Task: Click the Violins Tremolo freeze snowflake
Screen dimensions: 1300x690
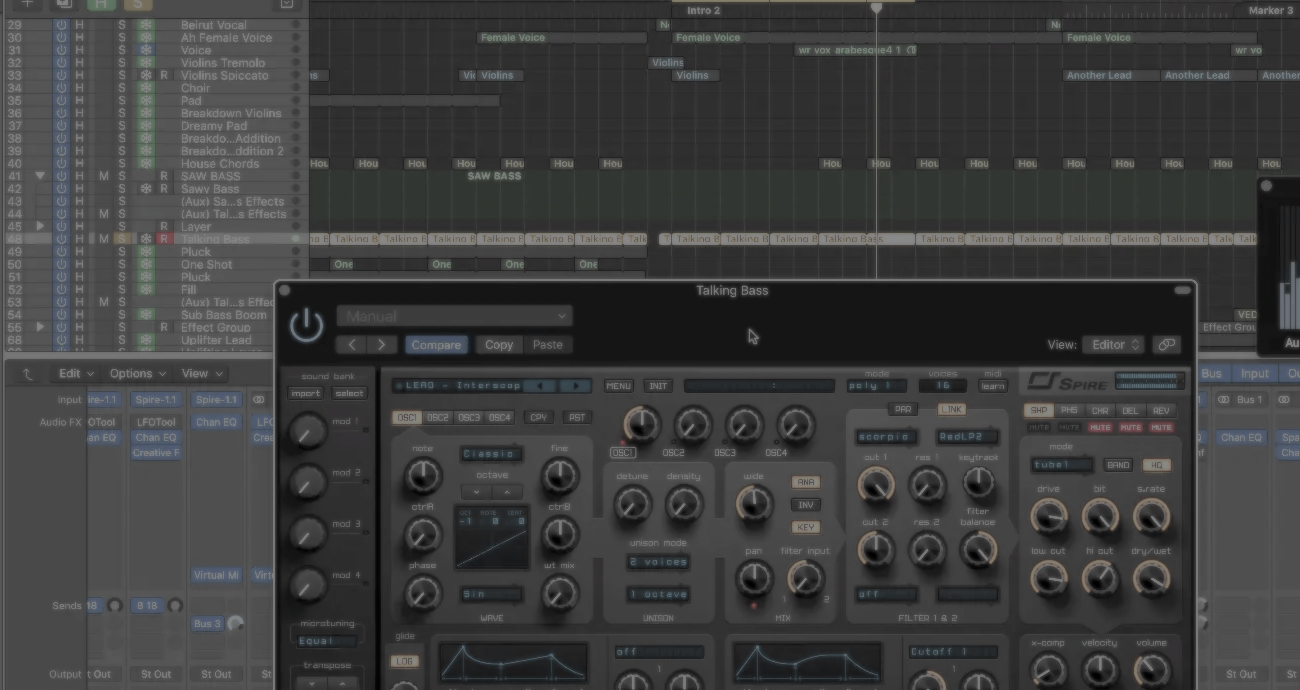Action: click(x=146, y=63)
